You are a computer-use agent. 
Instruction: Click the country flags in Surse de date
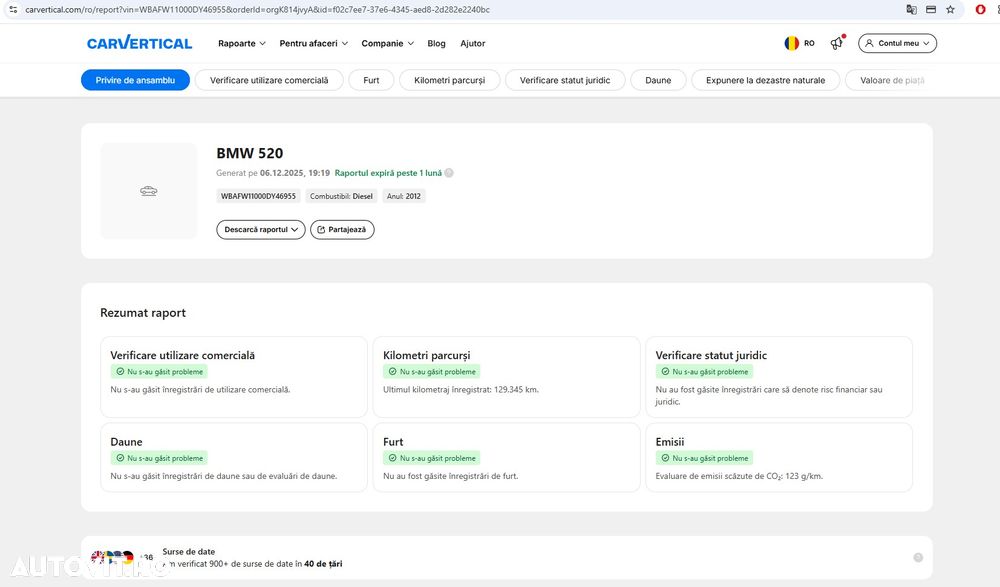tap(112, 558)
